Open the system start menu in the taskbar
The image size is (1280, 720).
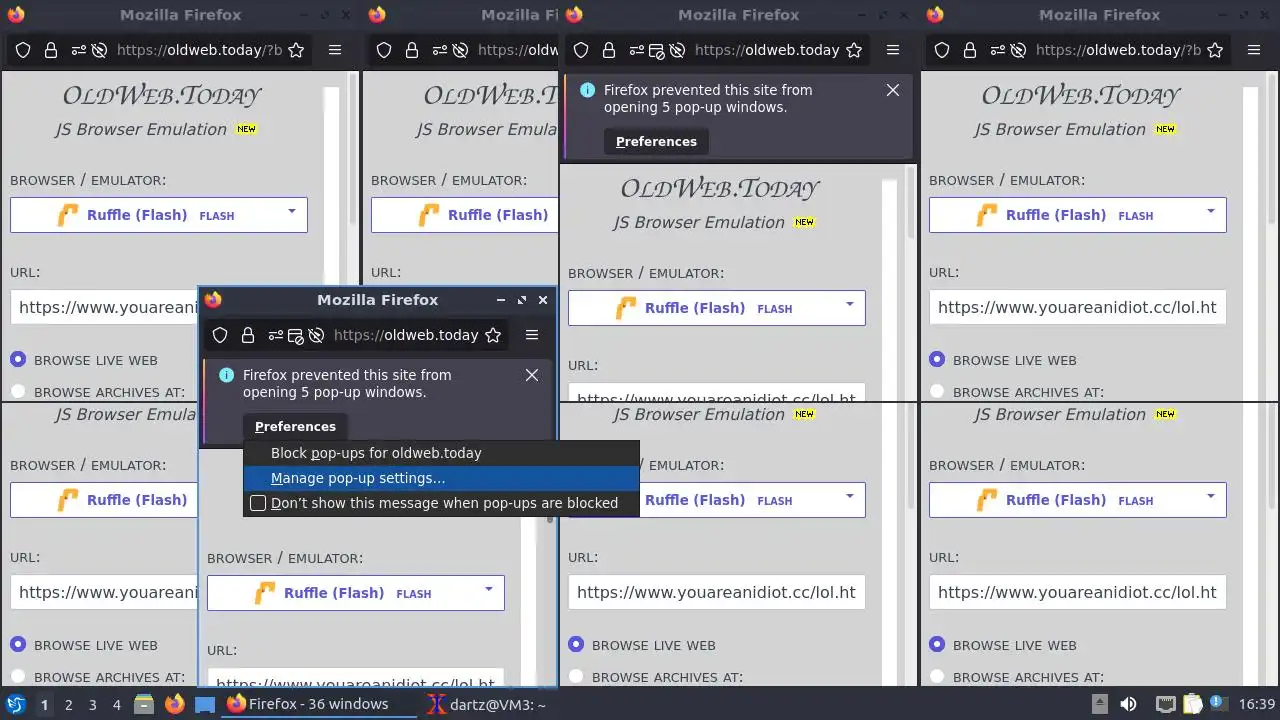click(16, 704)
